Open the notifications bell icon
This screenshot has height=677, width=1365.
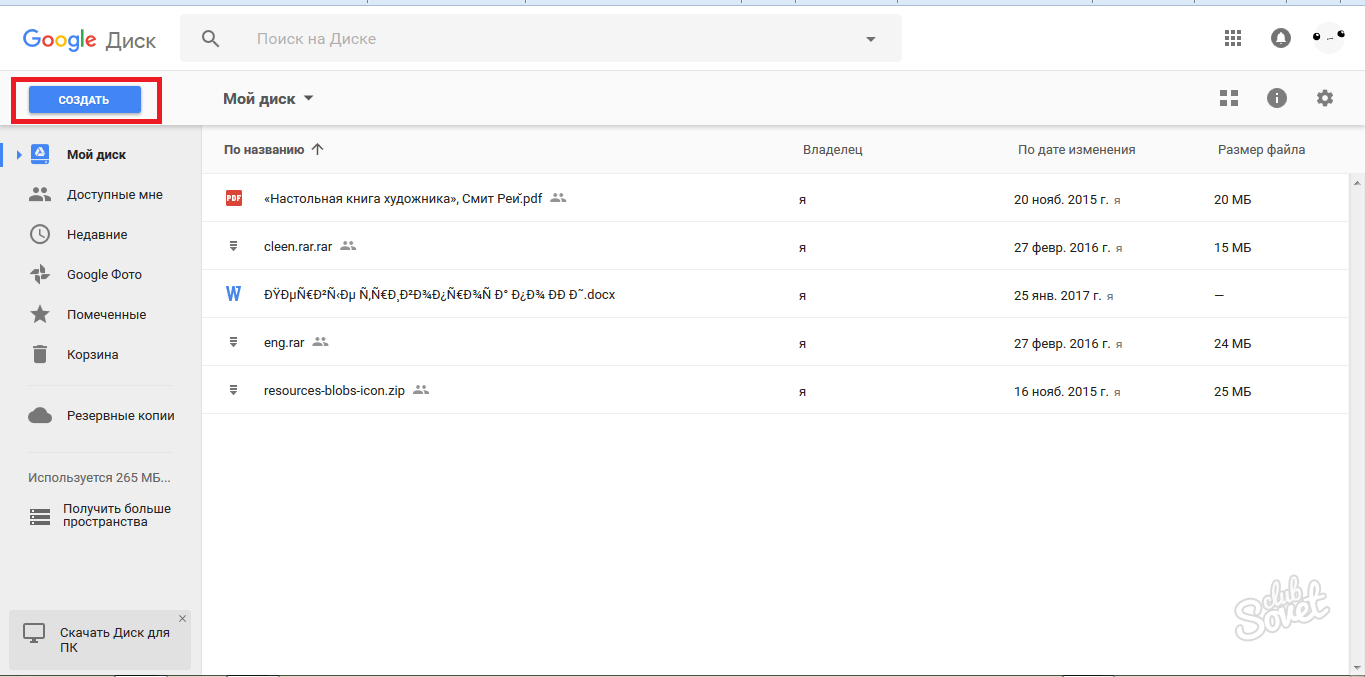[x=1280, y=38]
